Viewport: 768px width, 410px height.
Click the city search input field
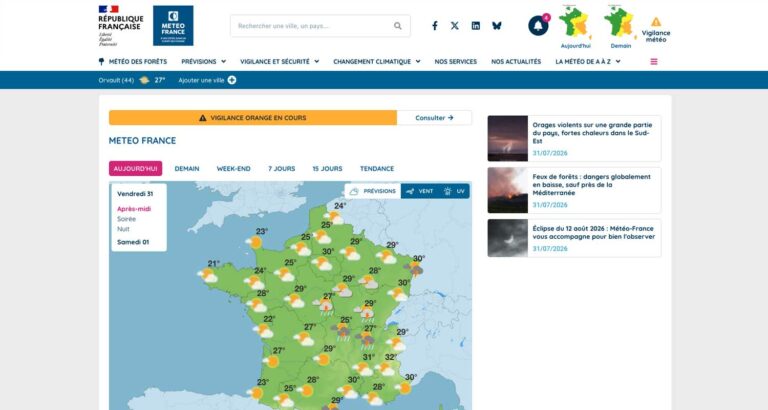[x=320, y=26]
